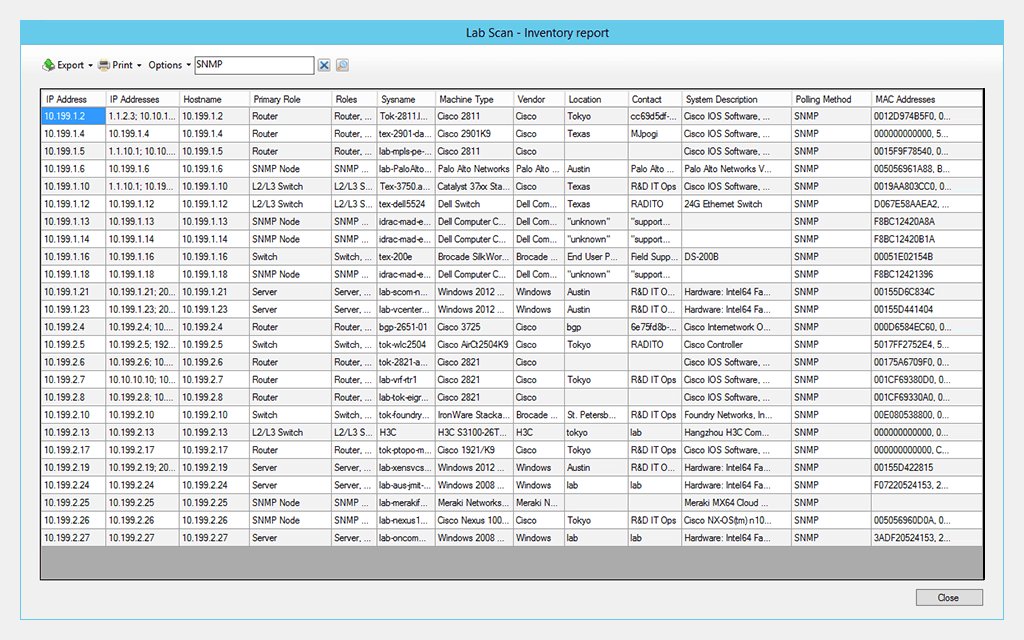The image size is (1024, 640).
Task: Click MAC address cell F8BC12421396
Action: tap(927, 274)
